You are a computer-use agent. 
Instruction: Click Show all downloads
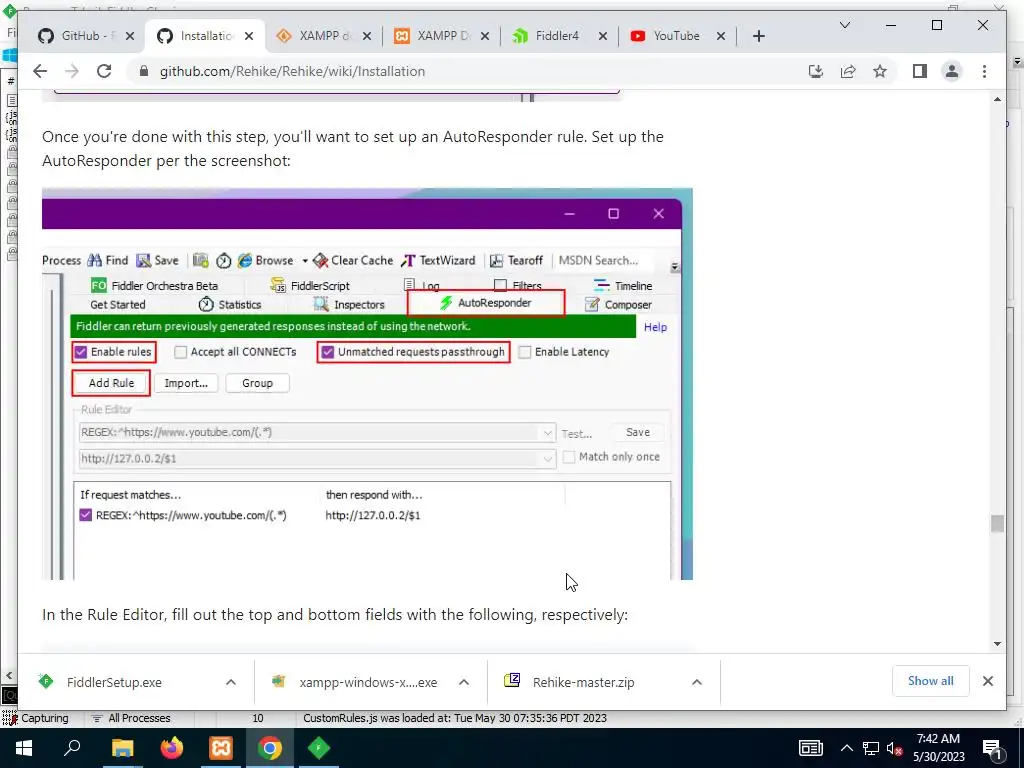(x=931, y=680)
